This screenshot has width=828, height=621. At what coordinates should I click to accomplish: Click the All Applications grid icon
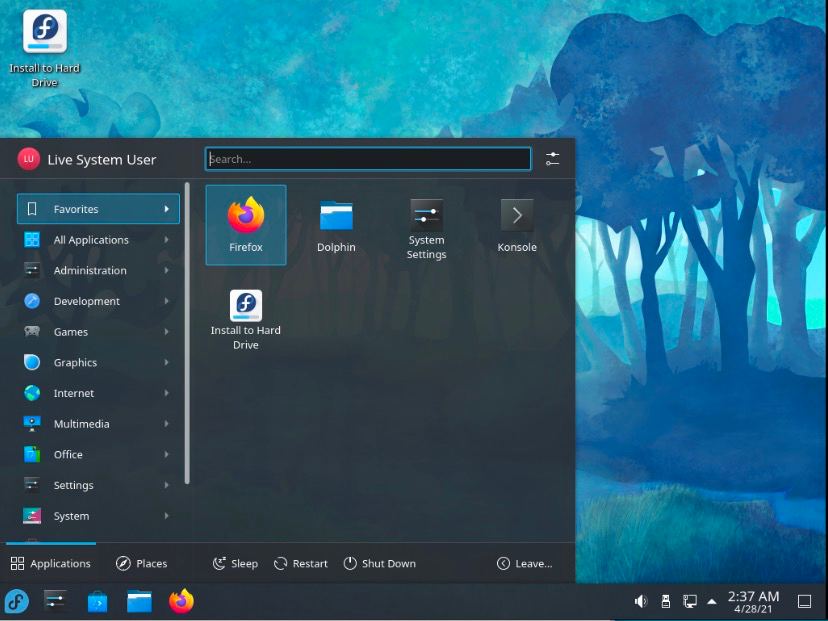pyautogui.click(x=32, y=240)
